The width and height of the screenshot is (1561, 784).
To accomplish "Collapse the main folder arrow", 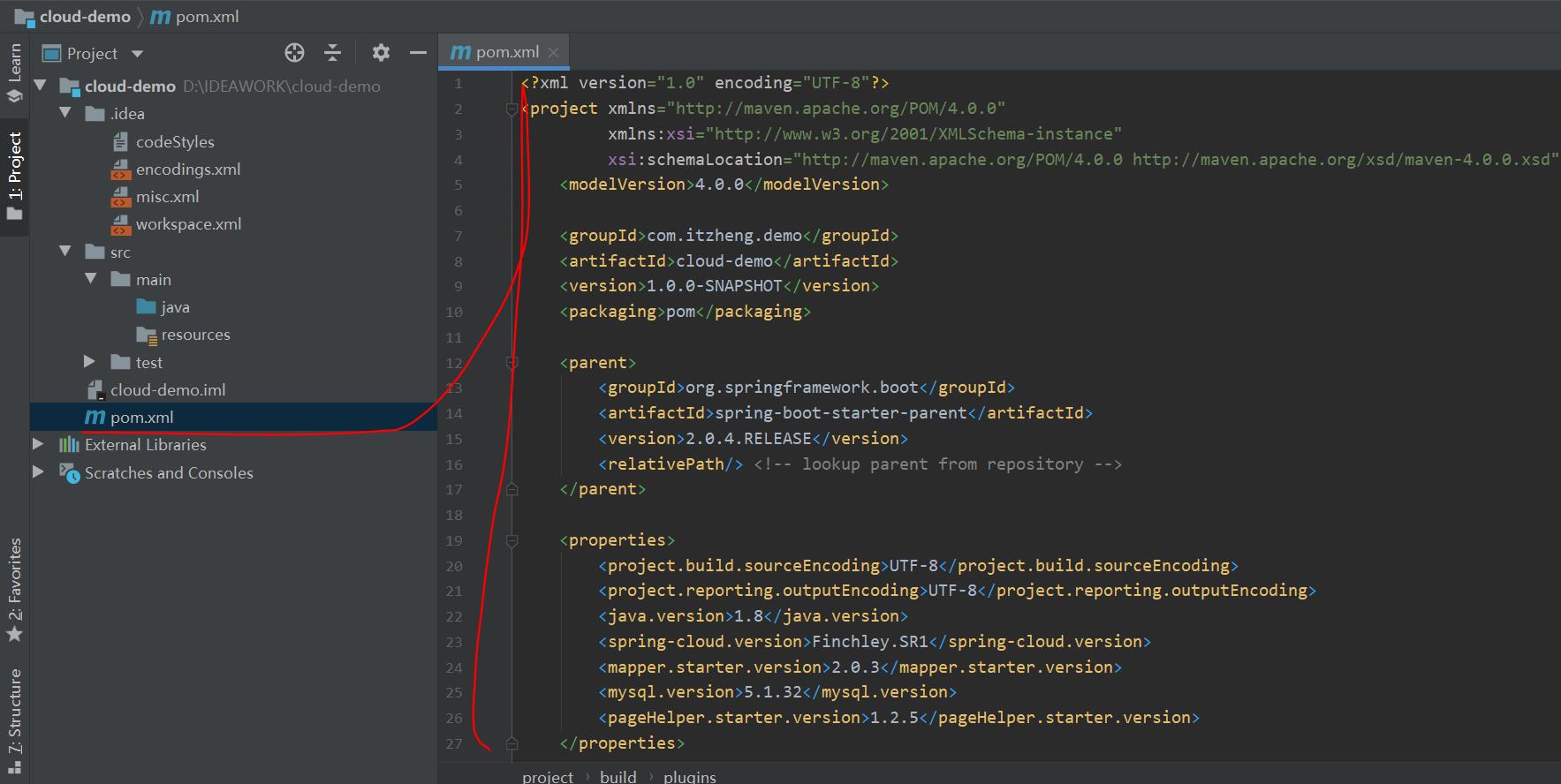I will pos(91,279).
